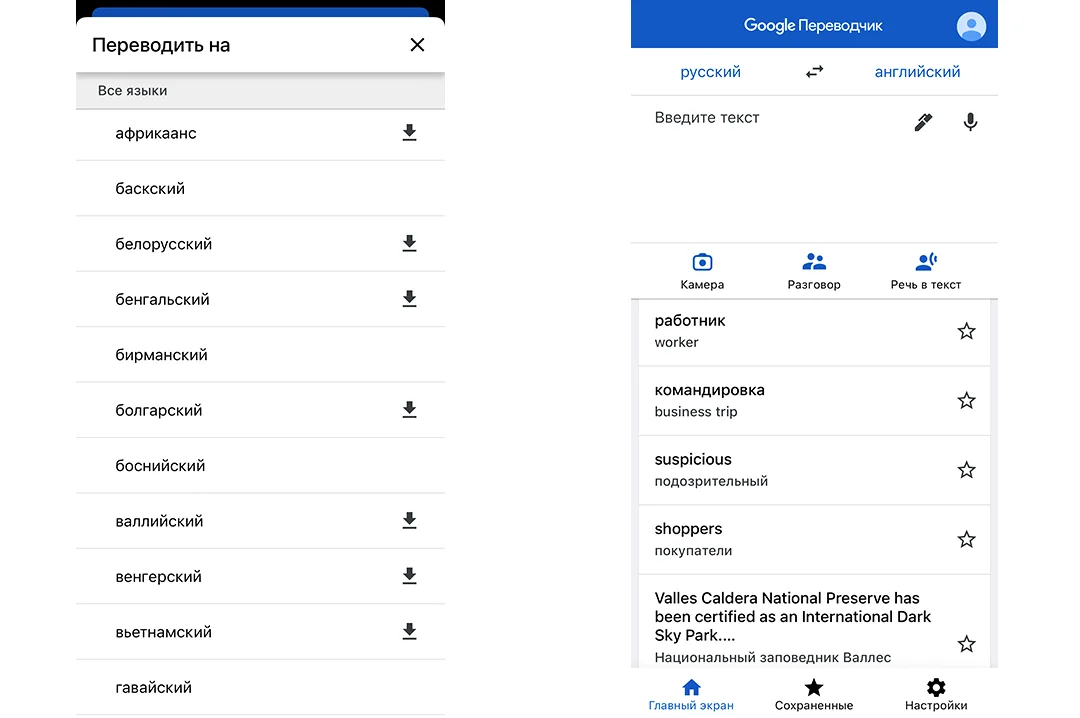Open the Камера translation mode
Screen dimensions: 1080x718
pyautogui.click(x=702, y=271)
